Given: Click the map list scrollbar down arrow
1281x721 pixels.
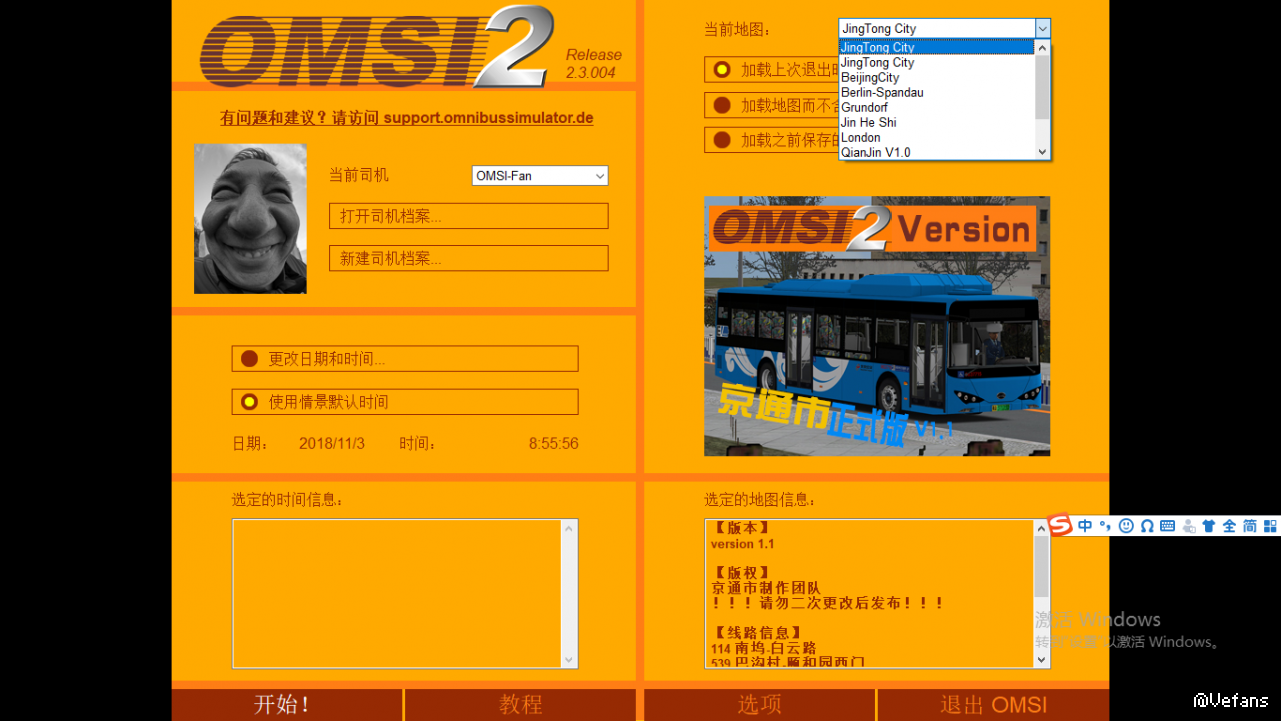Looking at the screenshot, I should click(x=1042, y=152).
